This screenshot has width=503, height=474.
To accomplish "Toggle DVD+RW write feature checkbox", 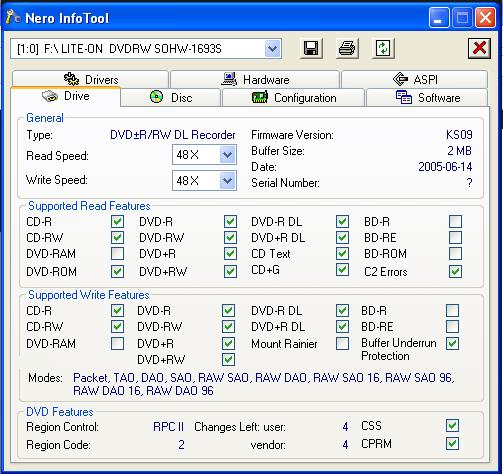I will click(x=228, y=359).
